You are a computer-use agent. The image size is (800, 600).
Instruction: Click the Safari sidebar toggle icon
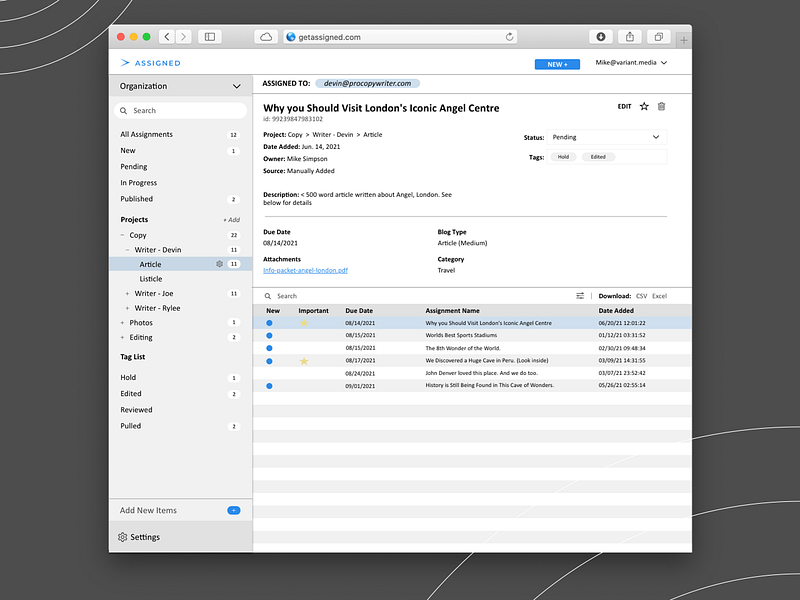click(210, 37)
